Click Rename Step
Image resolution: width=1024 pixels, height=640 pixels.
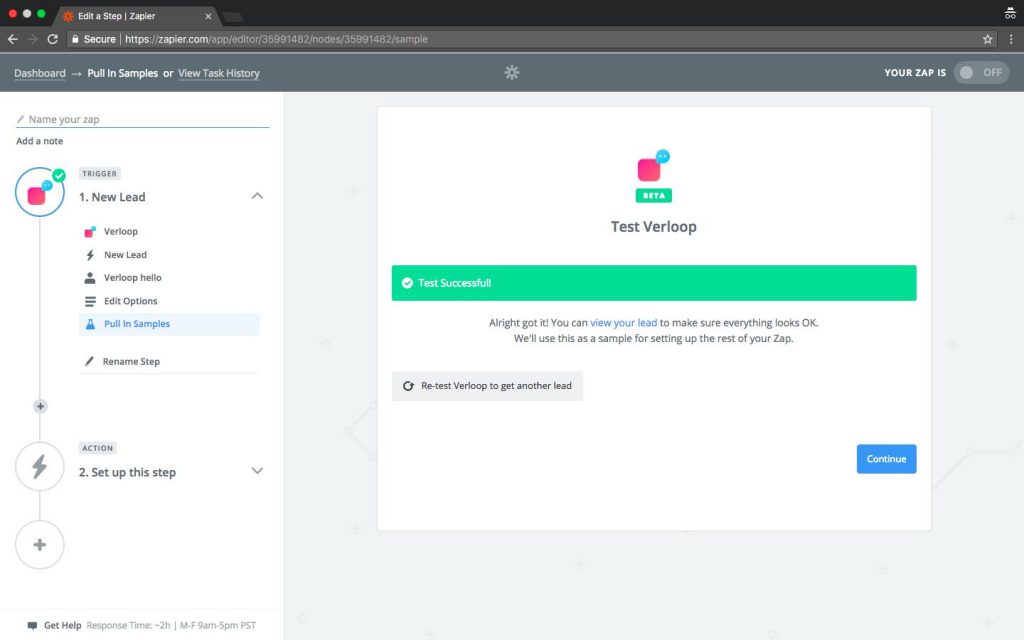[131, 361]
